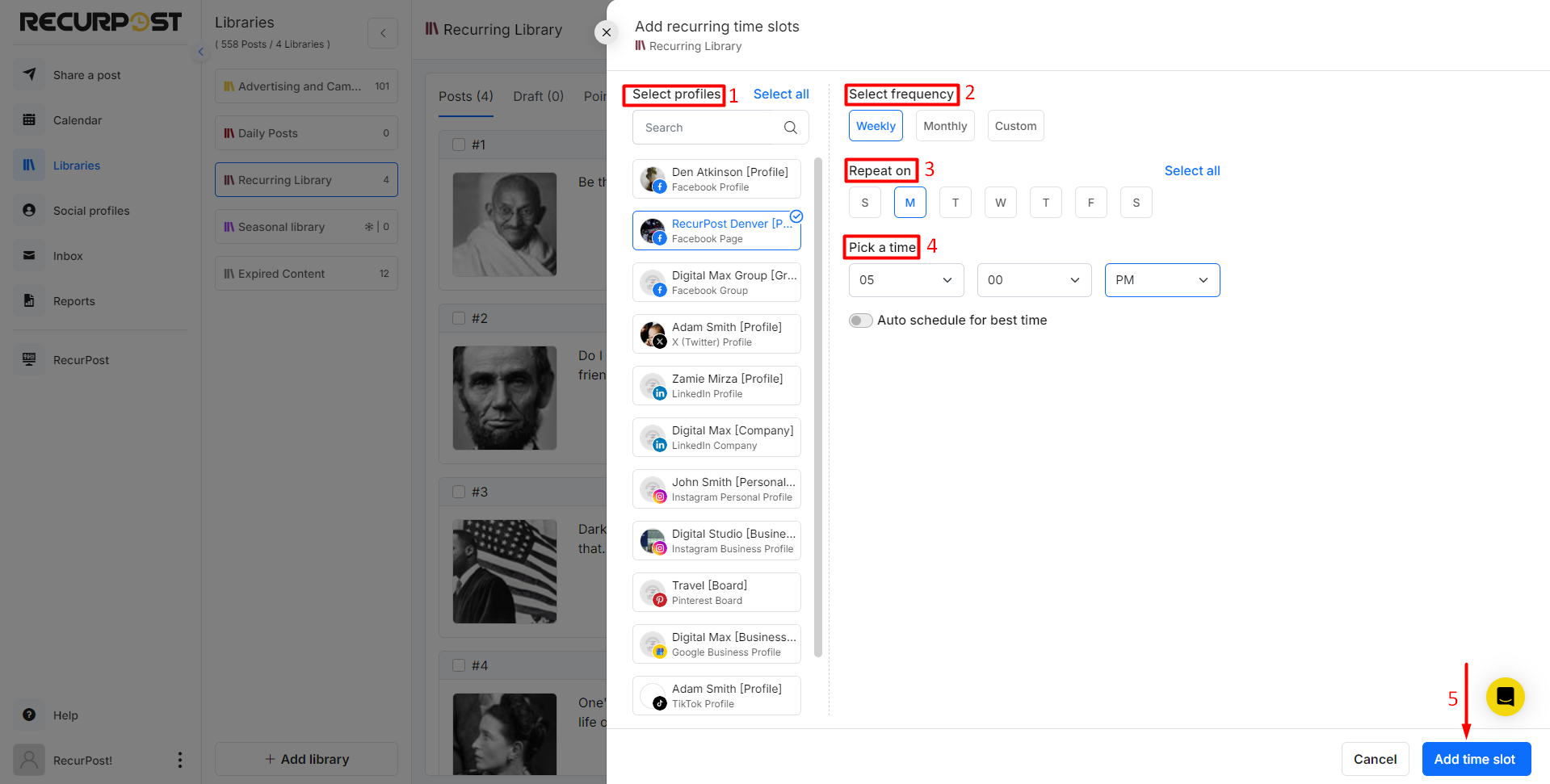This screenshot has width=1550, height=784.
Task: Select Digital Max Group Facebook Group profile
Action: (716, 282)
